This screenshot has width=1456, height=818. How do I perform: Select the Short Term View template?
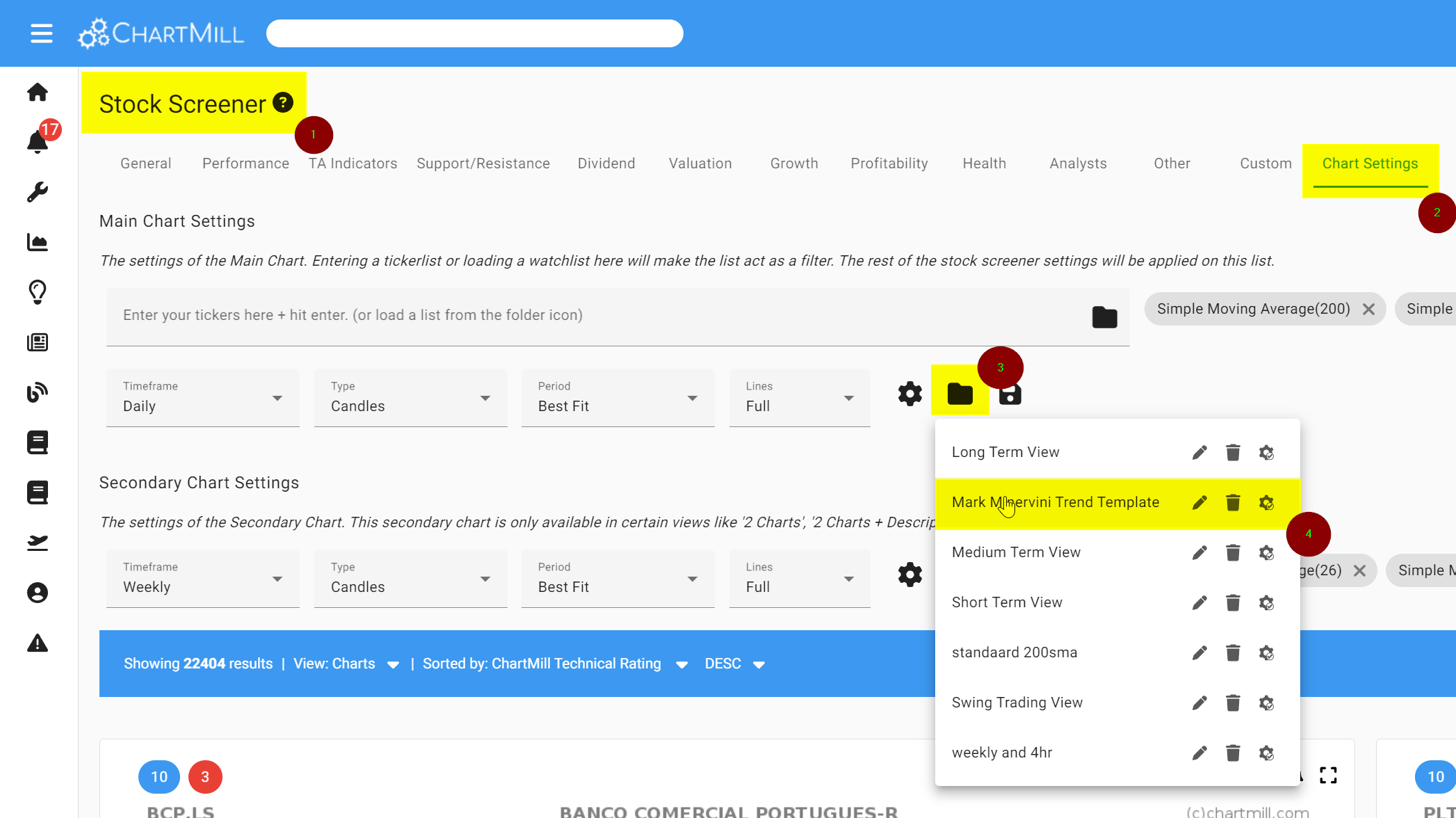[1007, 602]
